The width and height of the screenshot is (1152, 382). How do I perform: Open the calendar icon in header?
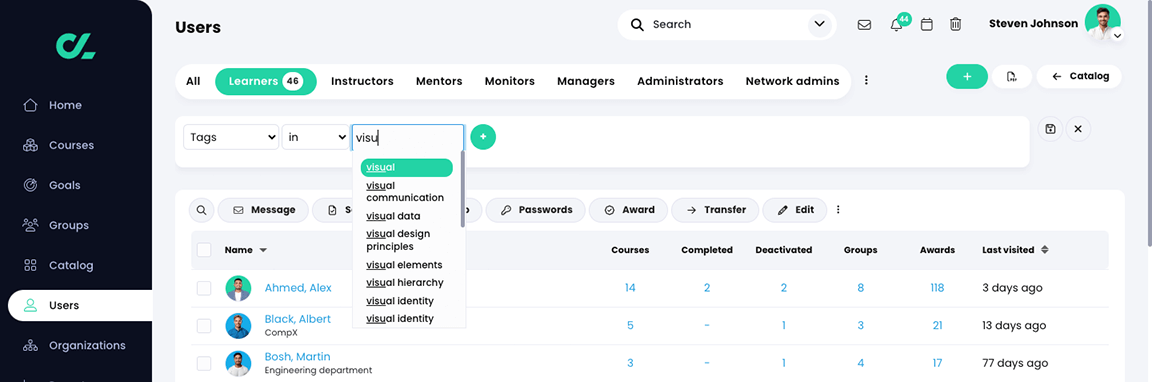(926, 24)
